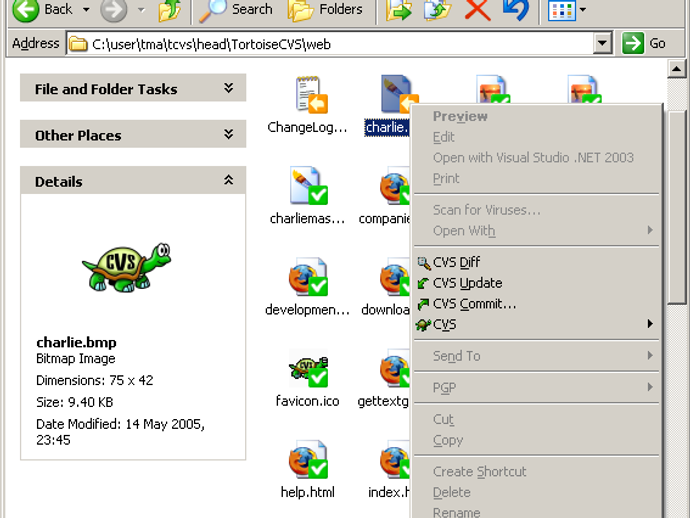Click the green Back arrow button
Image resolution: width=690 pixels, height=518 pixels.
pyautogui.click(x=26, y=10)
